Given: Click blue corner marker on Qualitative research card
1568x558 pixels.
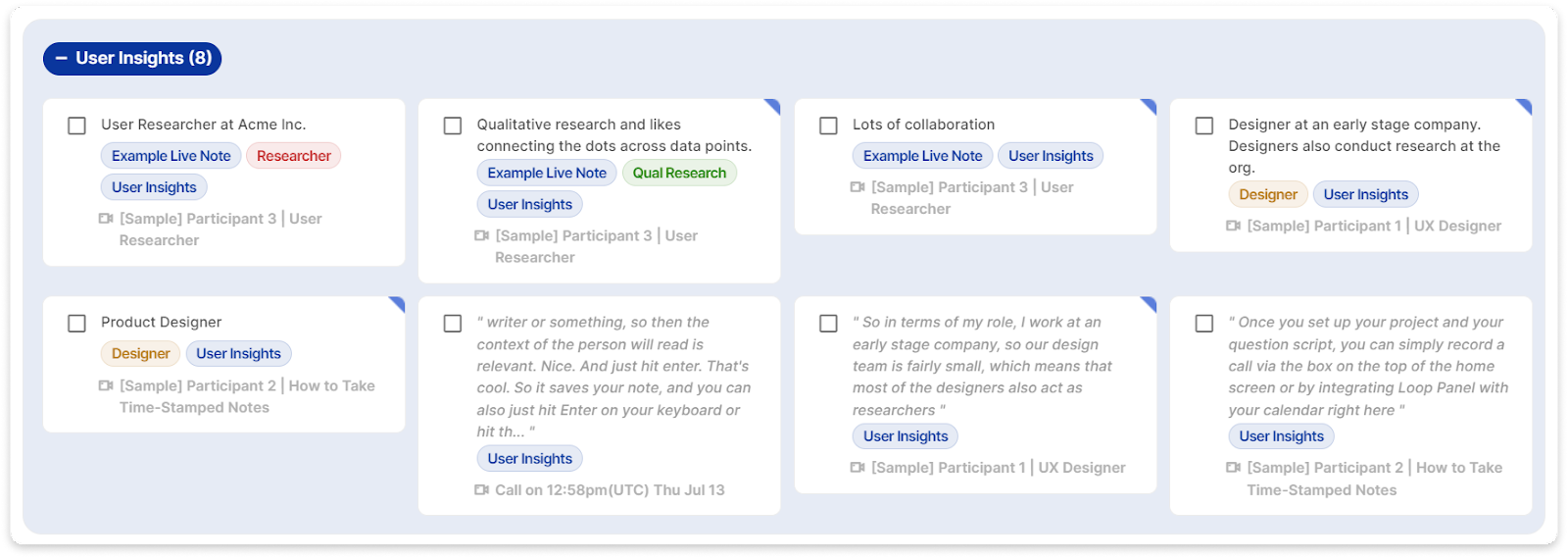Looking at the screenshot, I should point(773,105).
